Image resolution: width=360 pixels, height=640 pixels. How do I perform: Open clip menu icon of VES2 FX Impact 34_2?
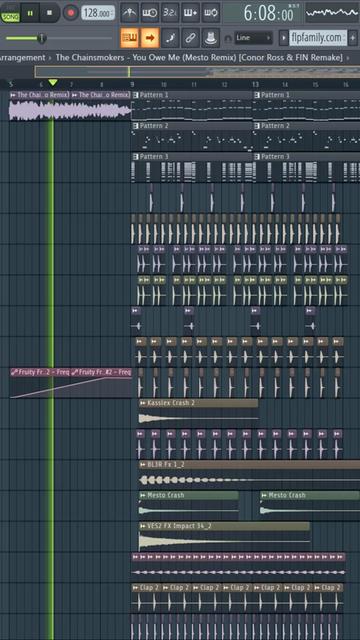142,526
